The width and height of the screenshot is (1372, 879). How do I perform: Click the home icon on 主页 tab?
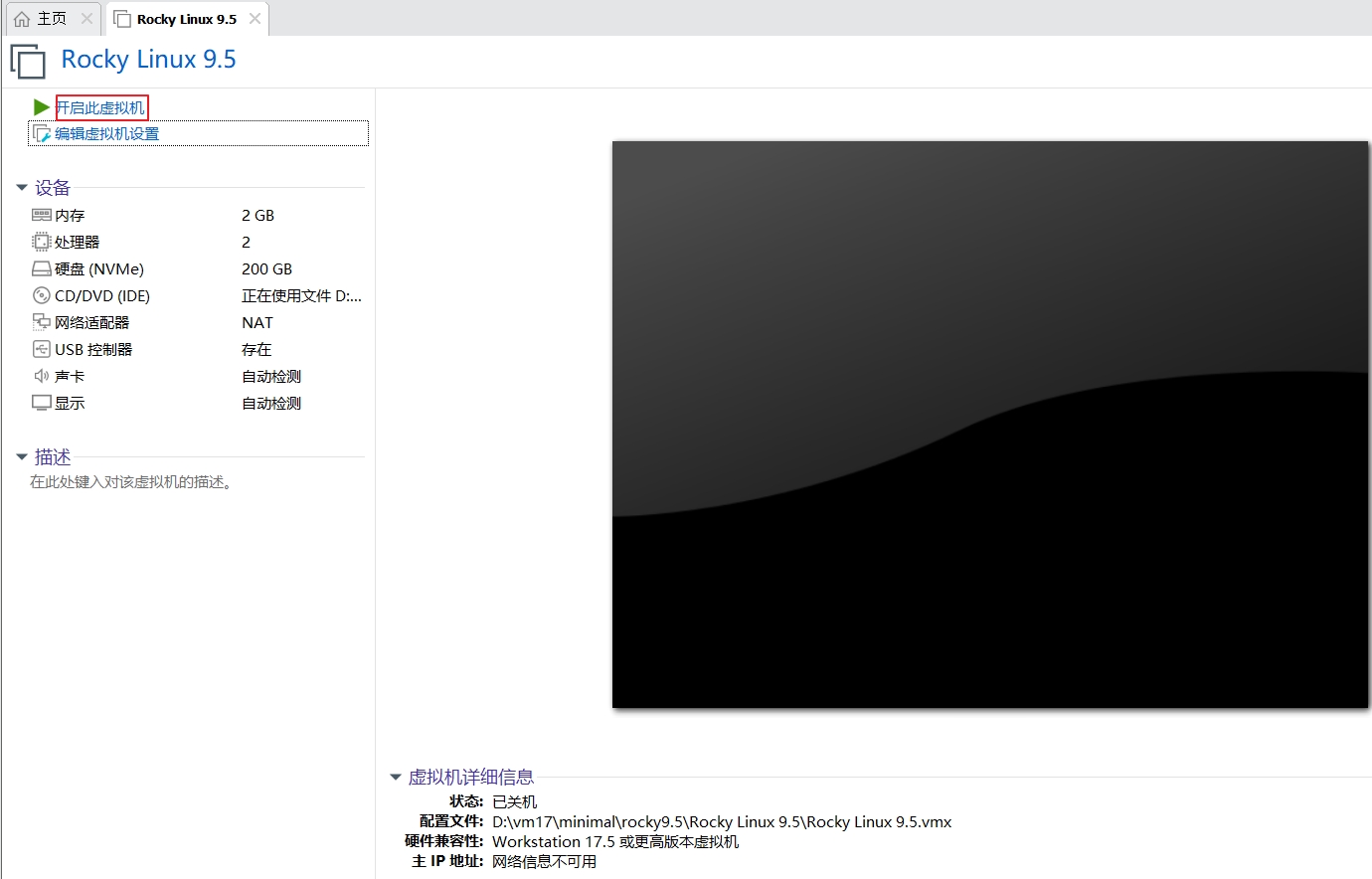coord(22,19)
